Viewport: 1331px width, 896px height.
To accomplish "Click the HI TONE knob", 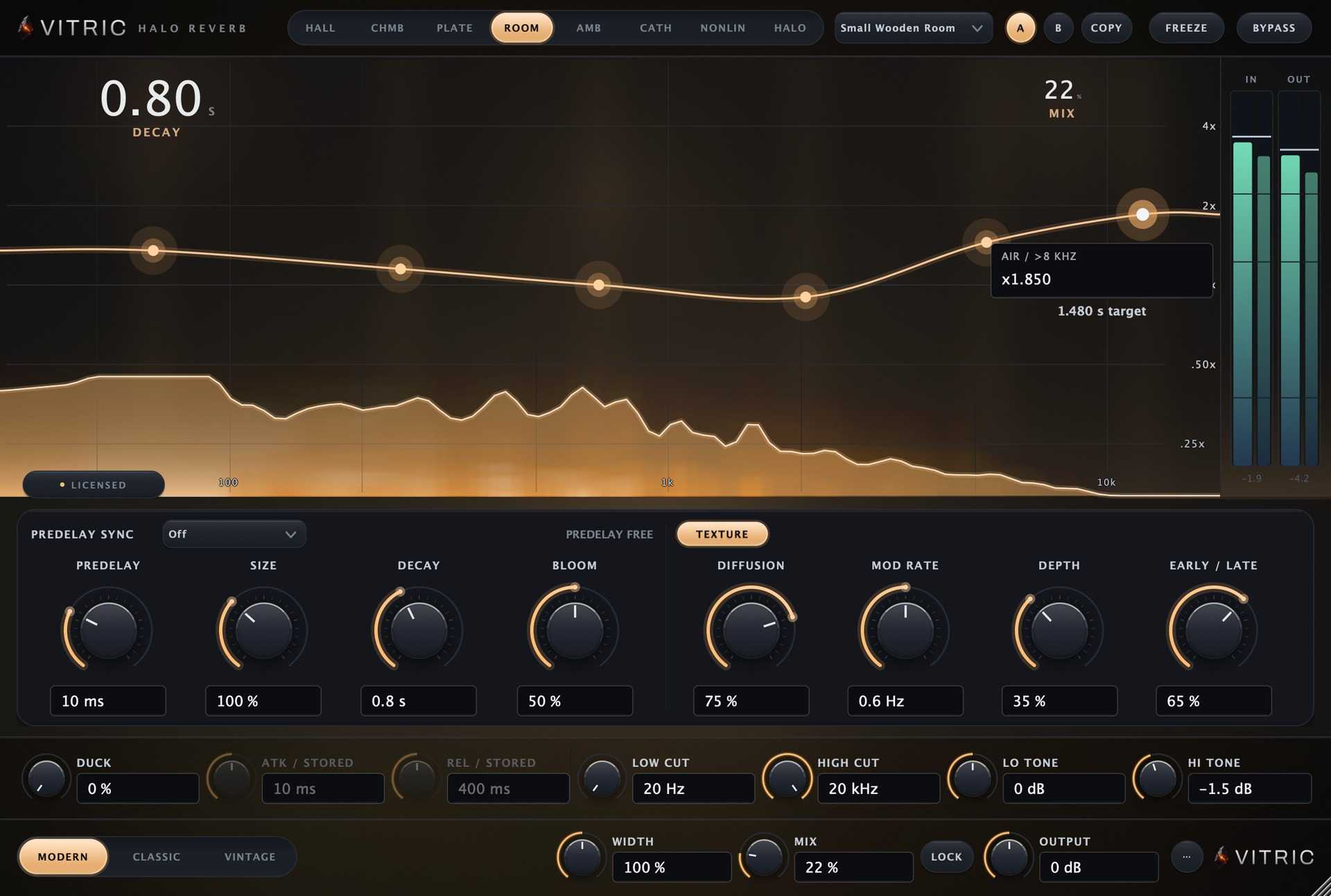I will coord(1157,778).
